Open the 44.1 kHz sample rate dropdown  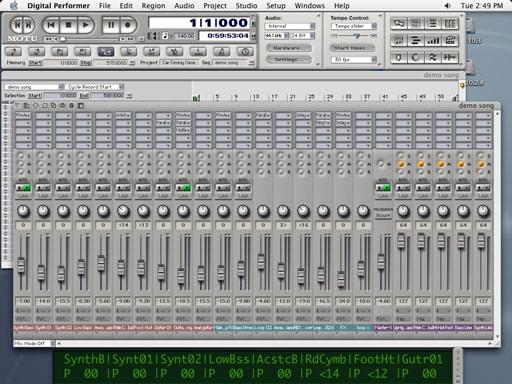point(277,35)
